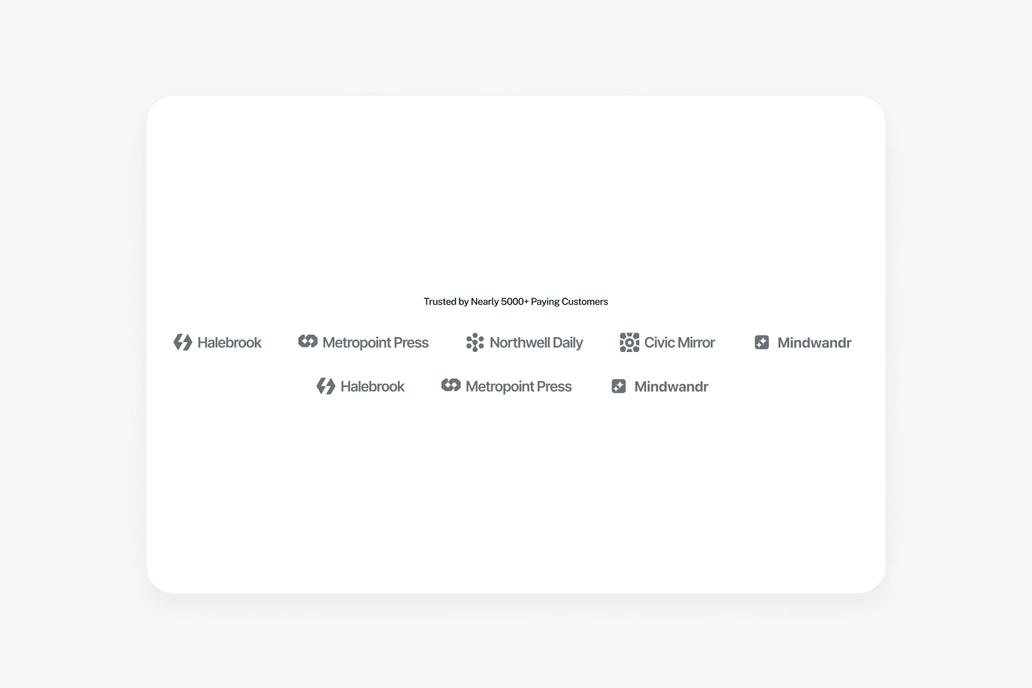1032x688 pixels.
Task: Open the Mindwandr name in the top row
Action: coord(814,342)
